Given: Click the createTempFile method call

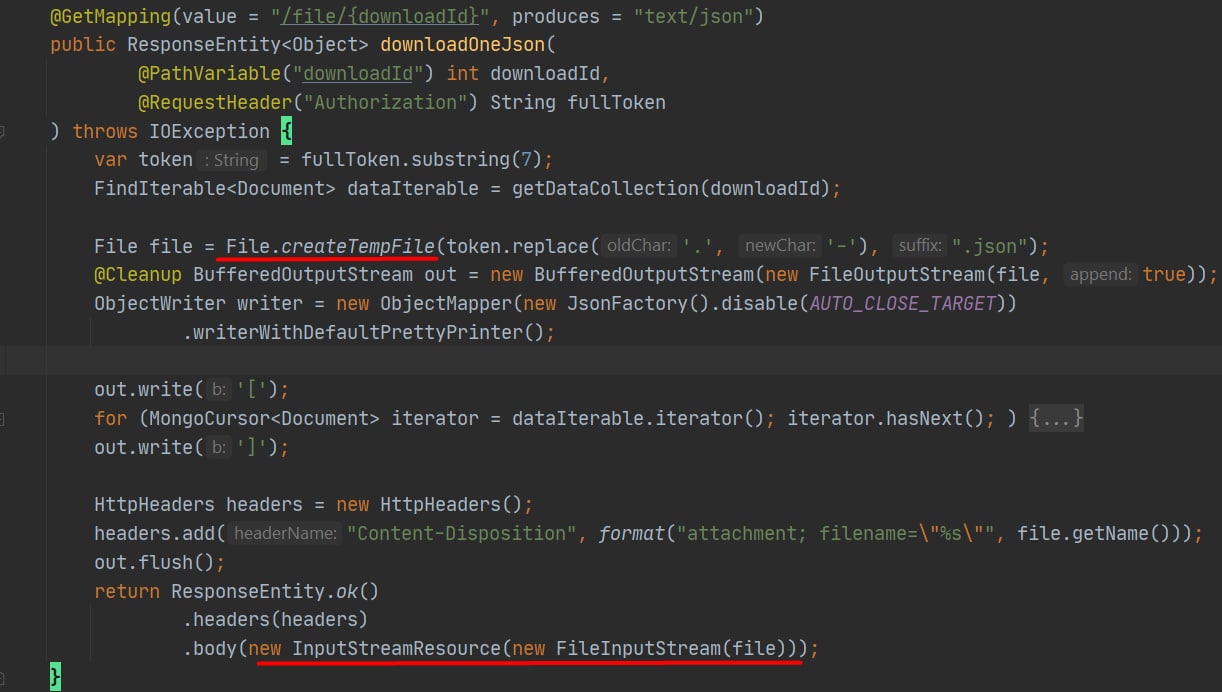Looking at the screenshot, I should pos(359,246).
